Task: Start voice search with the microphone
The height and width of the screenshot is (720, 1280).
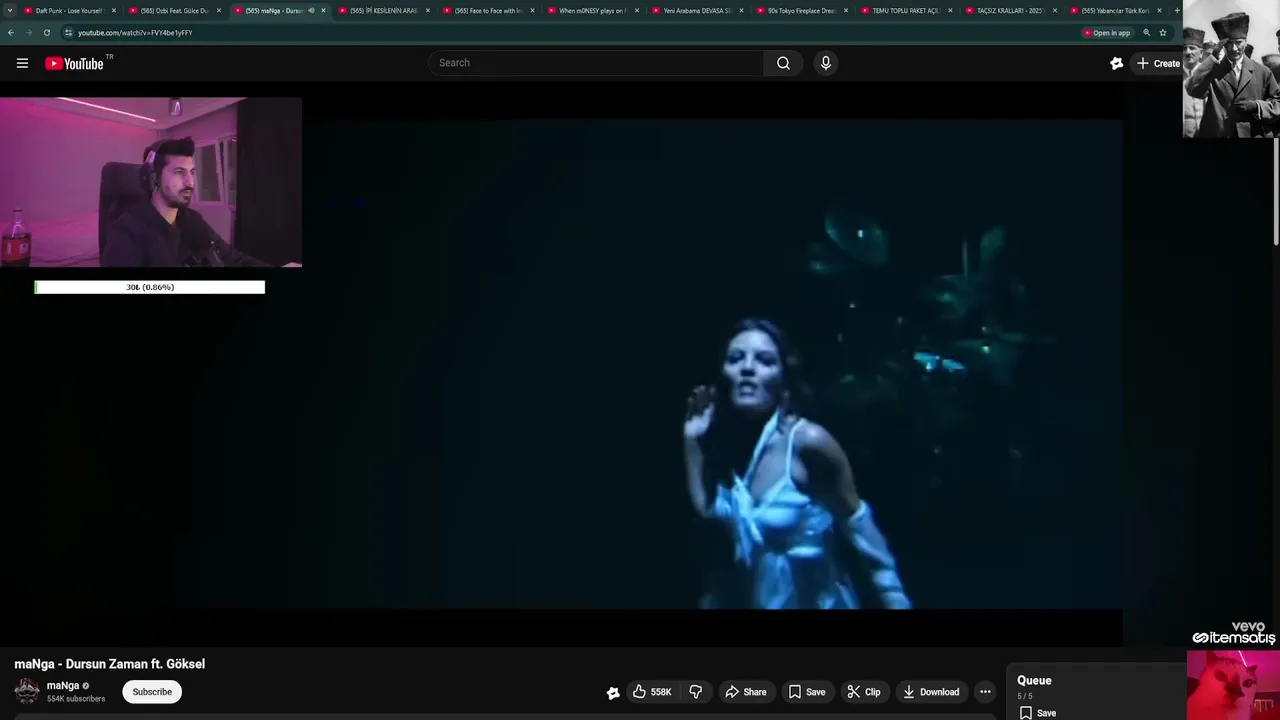Action: [825, 63]
